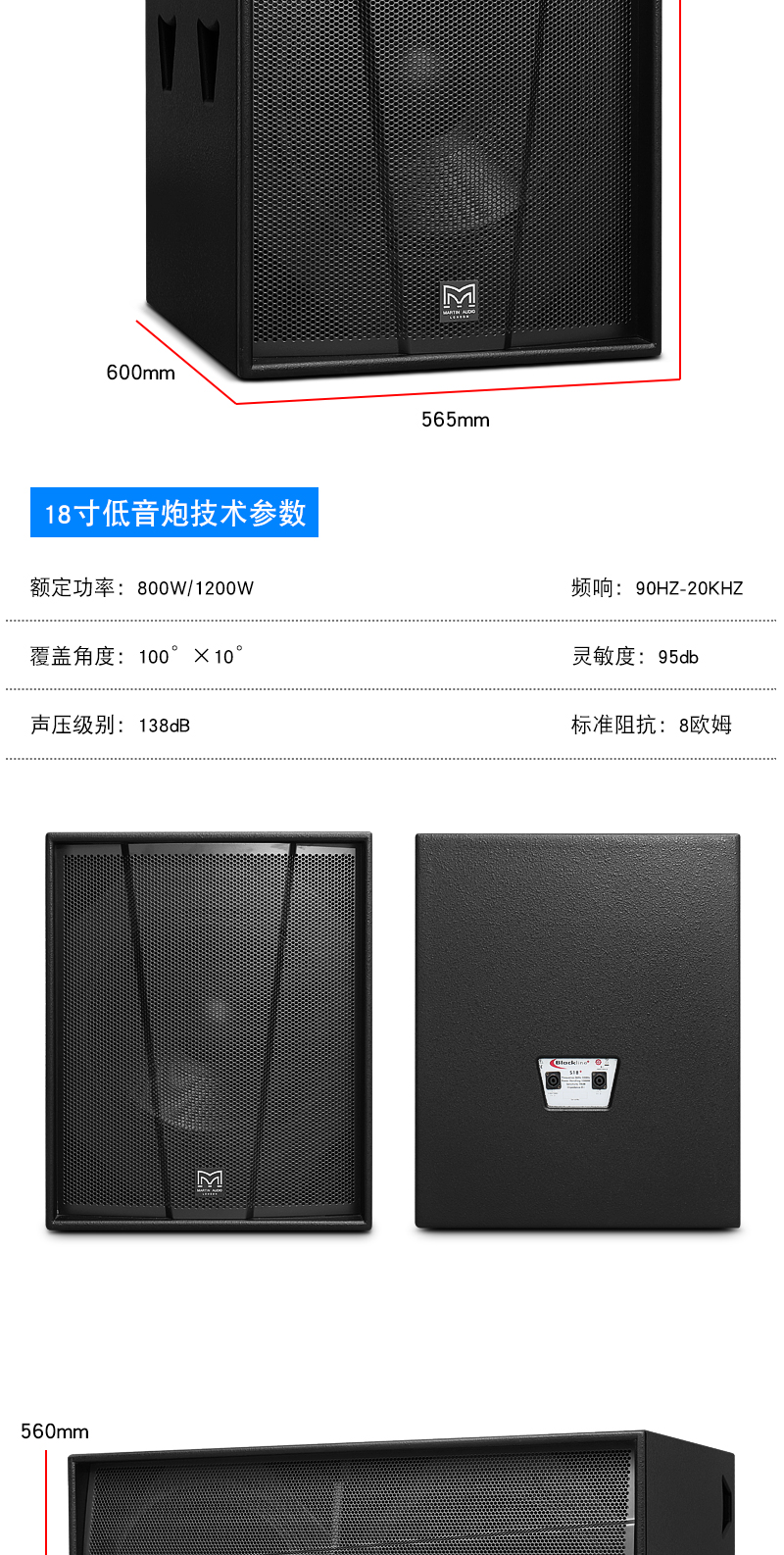Click the right speakON connector on back panel
Screen dimensions: 784x1555
(x=599, y=1080)
